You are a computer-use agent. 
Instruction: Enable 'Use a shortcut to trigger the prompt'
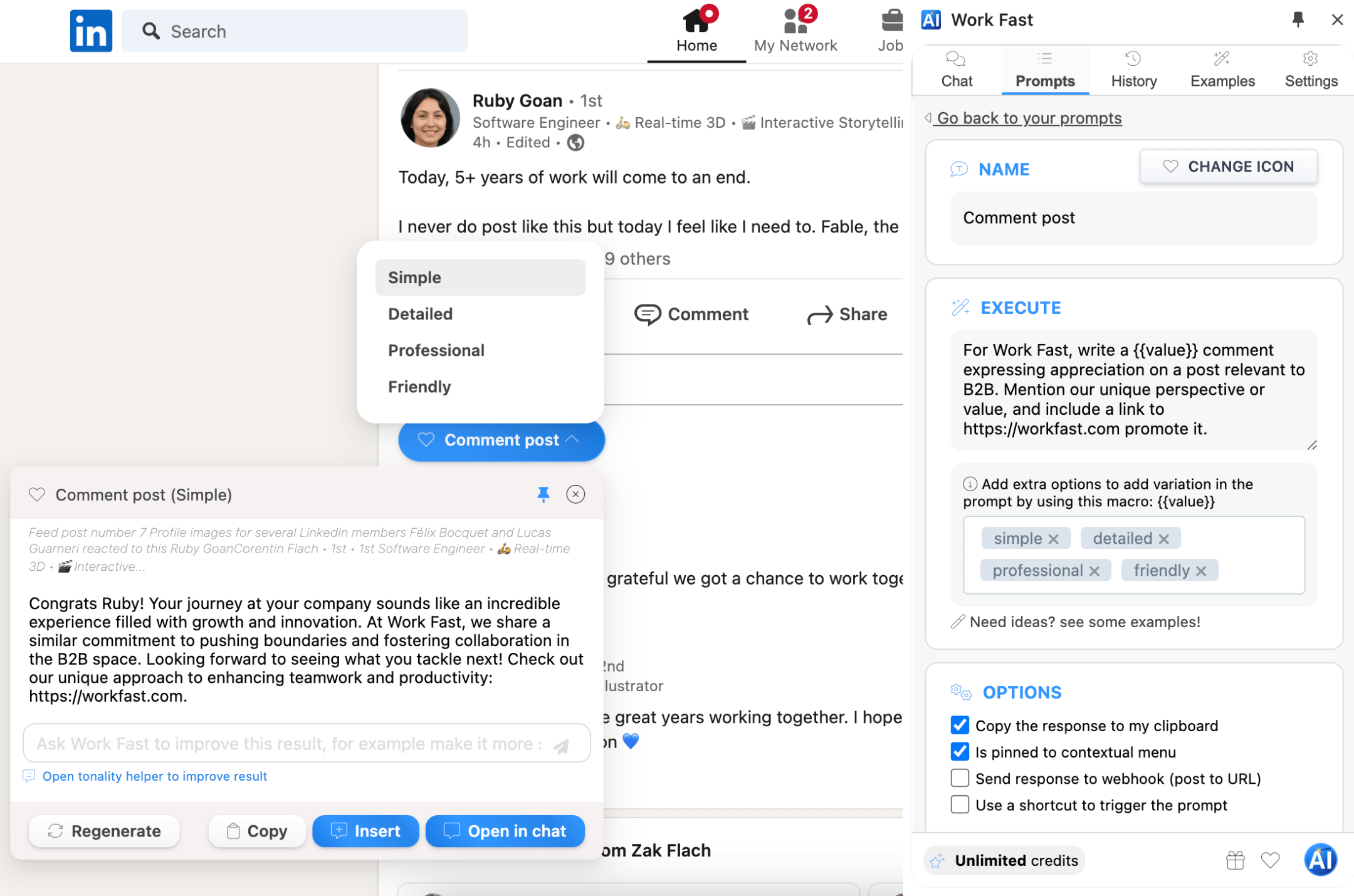coord(960,805)
